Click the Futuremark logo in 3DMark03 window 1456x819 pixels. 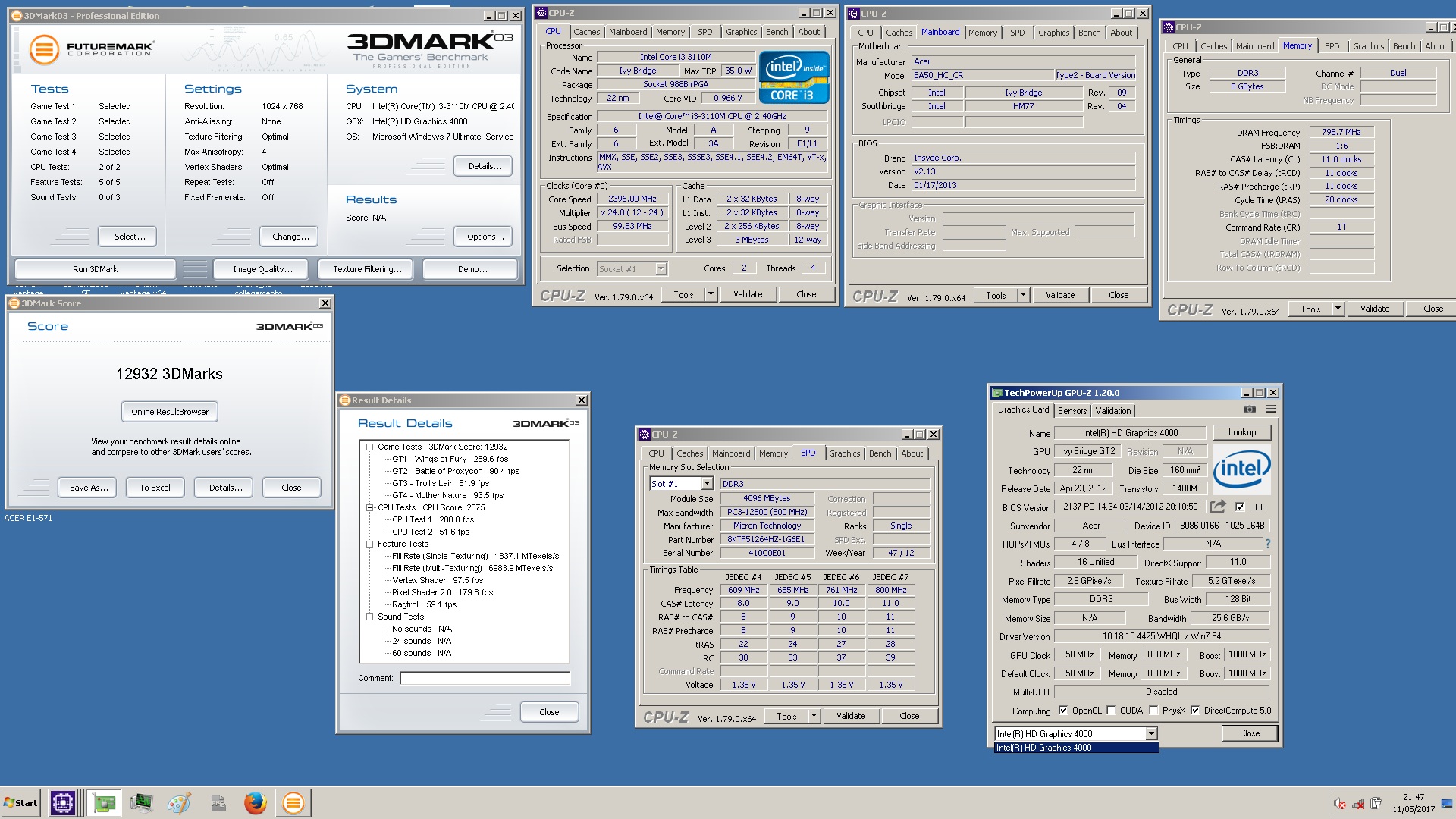(91, 50)
